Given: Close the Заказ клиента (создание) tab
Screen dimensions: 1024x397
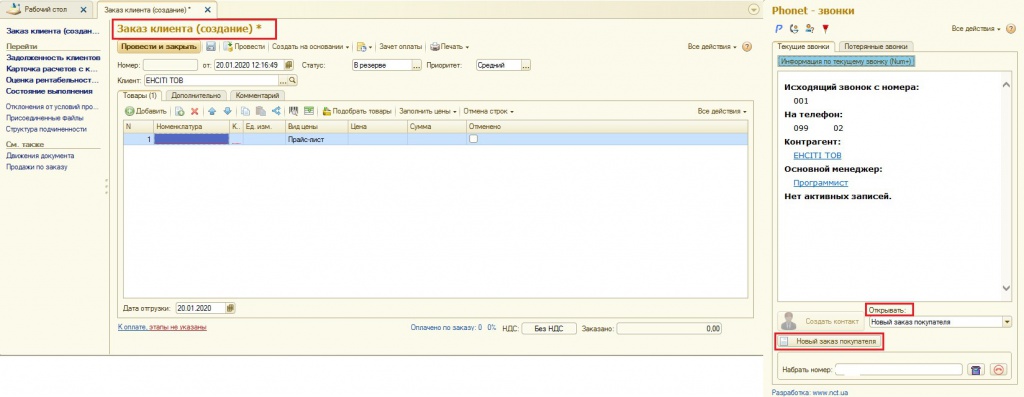Looking at the screenshot, I should [207, 10].
